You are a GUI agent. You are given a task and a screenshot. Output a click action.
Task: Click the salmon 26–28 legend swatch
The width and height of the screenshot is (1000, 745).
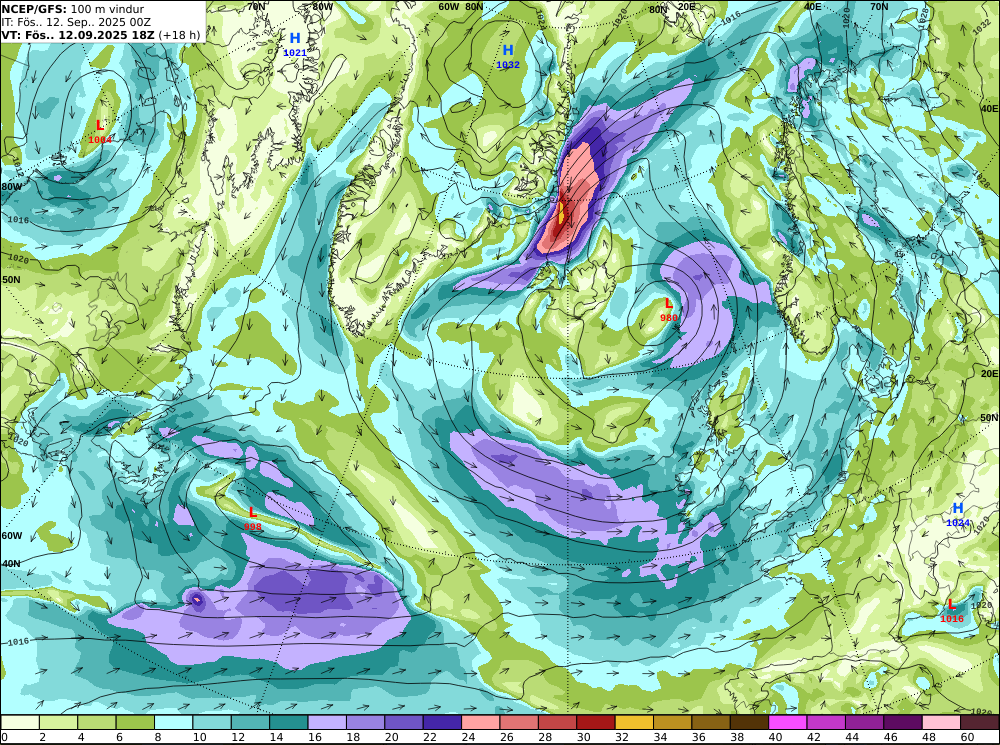tap(519, 722)
